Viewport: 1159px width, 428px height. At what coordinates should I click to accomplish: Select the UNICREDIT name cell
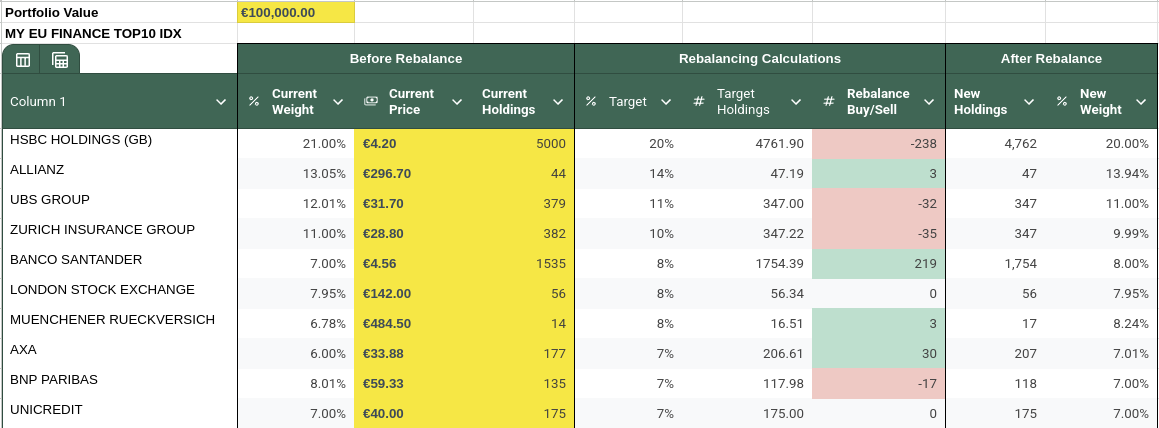click(120, 413)
